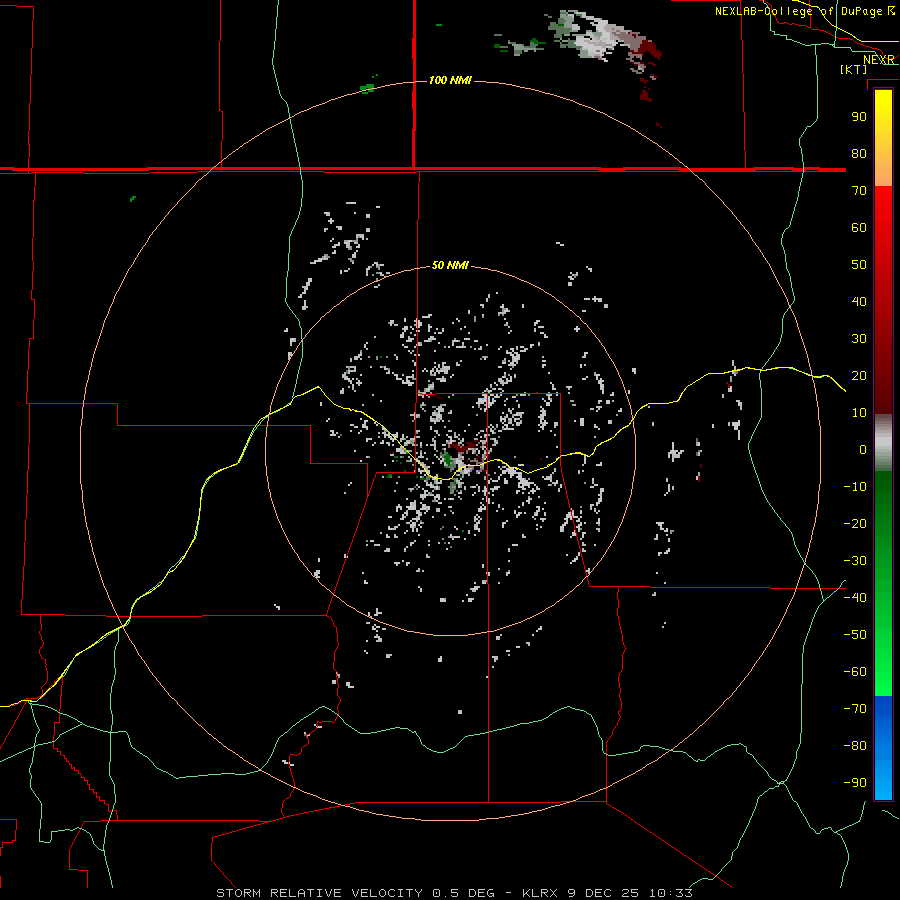Click the 70 value on the velocity scale
Image resolution: width=900 pixels, height=900 pixels.
(859, 191)
